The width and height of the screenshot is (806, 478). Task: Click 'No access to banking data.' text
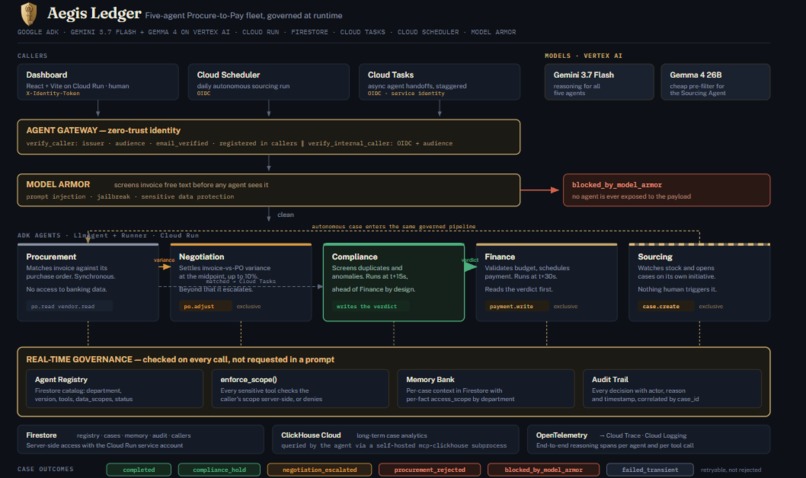(x=67, y=289)
